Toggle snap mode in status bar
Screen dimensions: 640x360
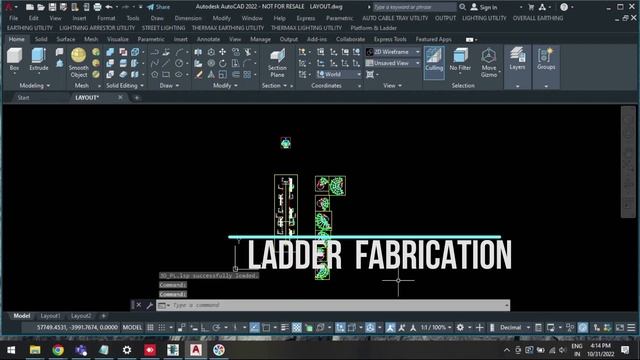click(162, 327)
